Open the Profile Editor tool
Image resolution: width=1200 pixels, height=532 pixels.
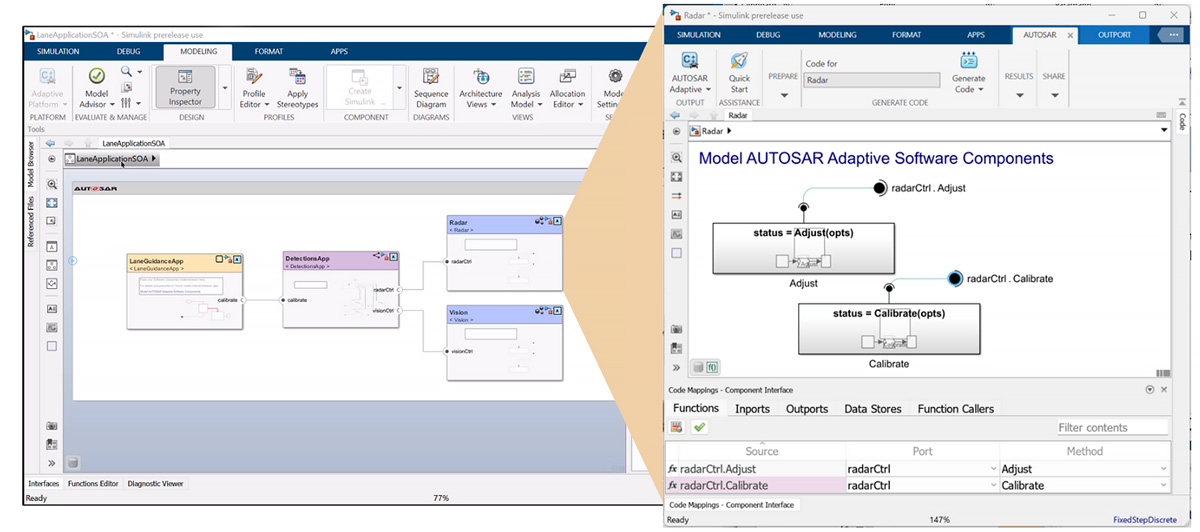253,84
